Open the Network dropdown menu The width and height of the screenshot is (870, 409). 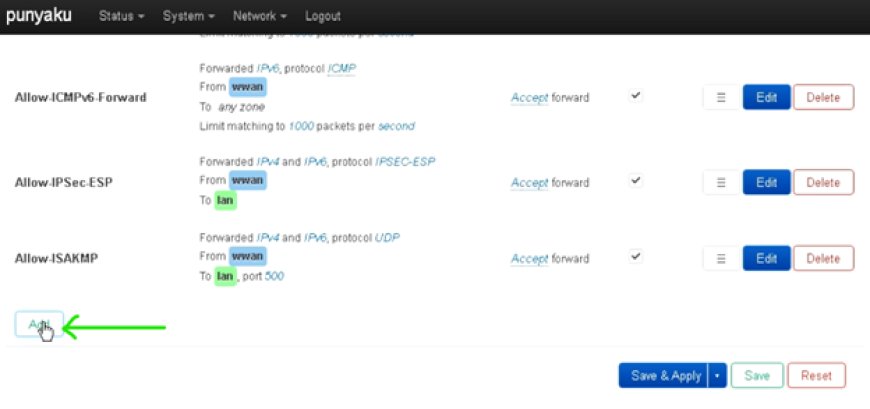pos(260,16)
